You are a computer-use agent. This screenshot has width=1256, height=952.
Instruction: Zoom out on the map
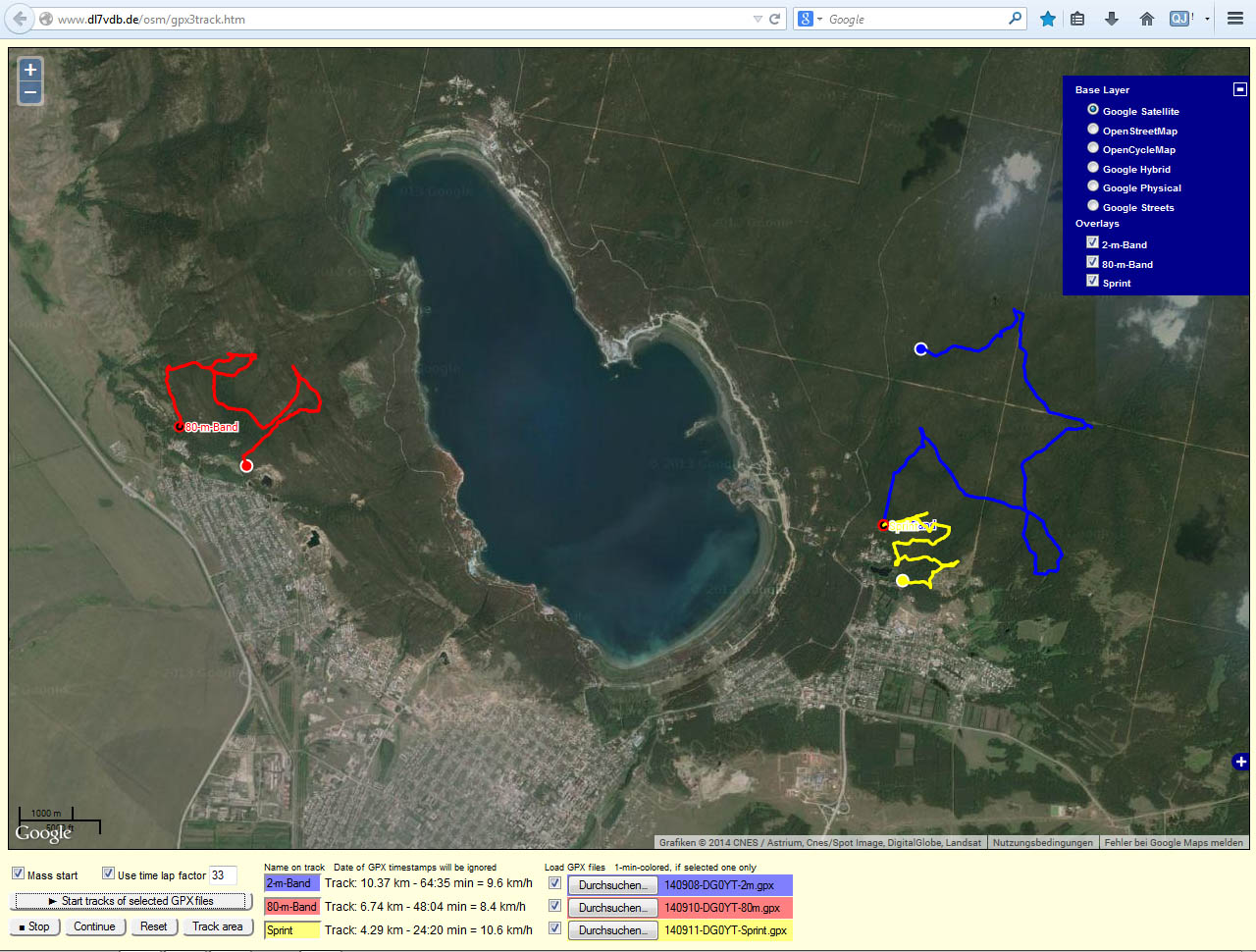[30, 93]
